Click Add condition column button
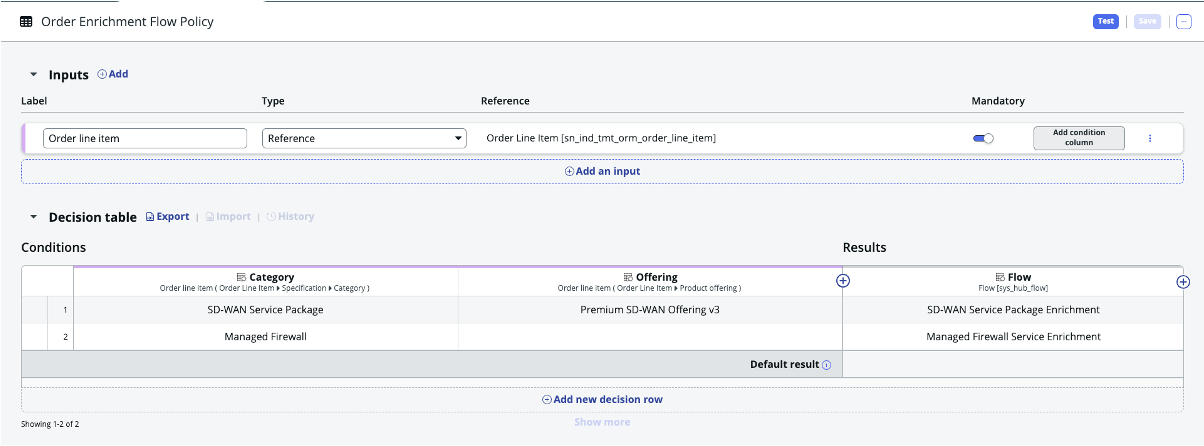The image size is (1204, 446). click(1079, 138)
